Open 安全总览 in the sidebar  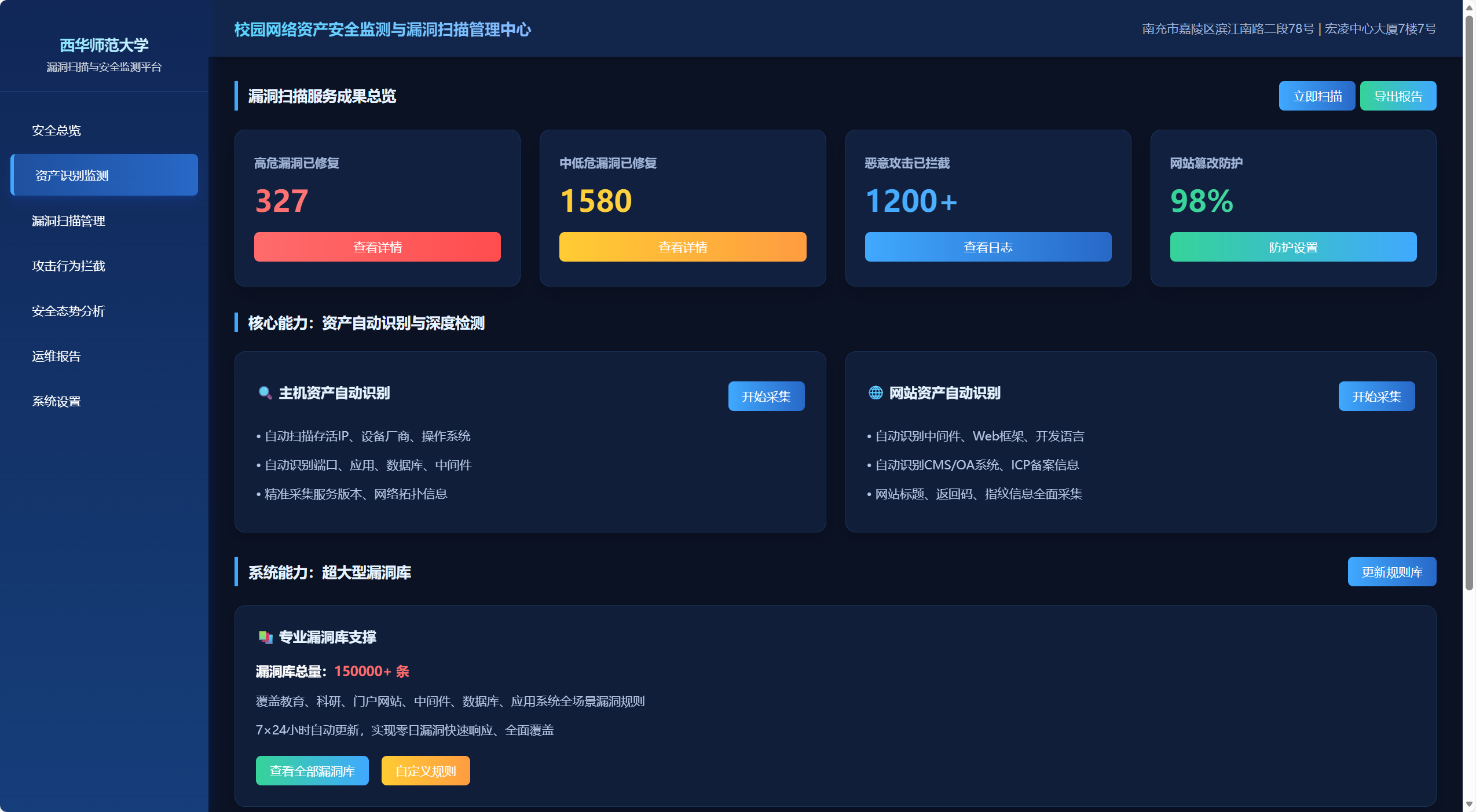coord(104,130)
